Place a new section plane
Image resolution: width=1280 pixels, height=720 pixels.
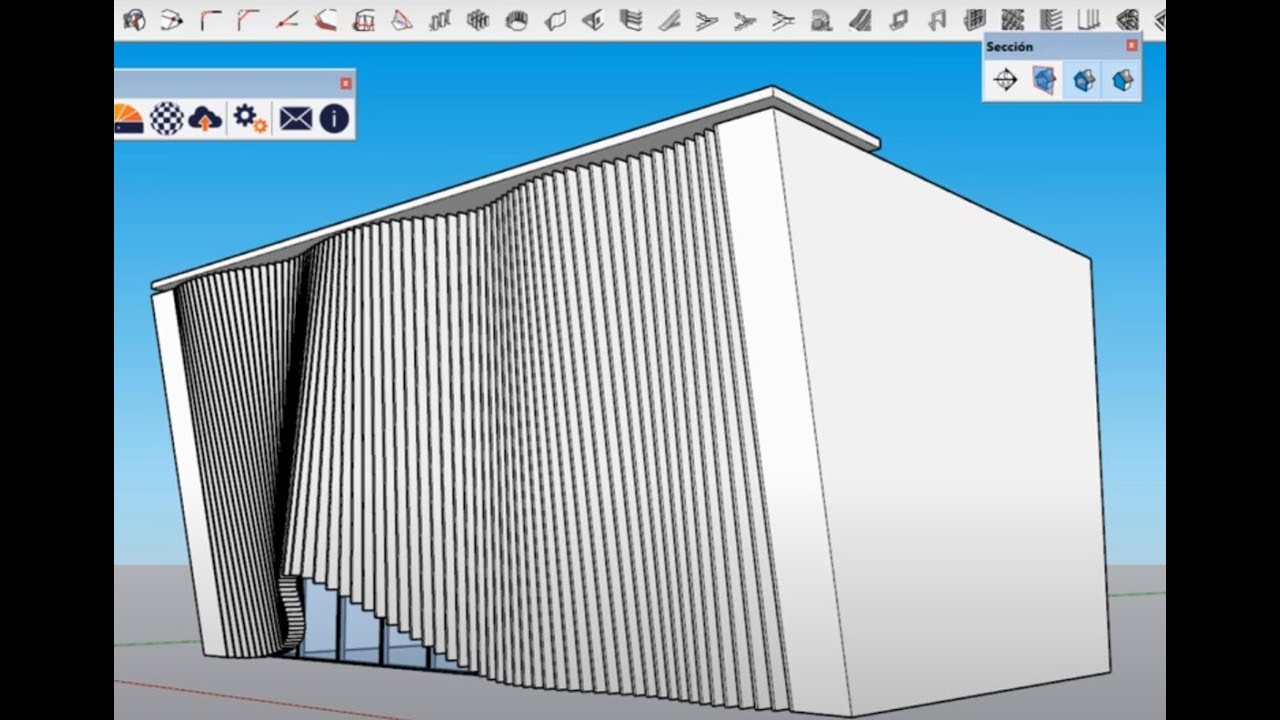1006,80
